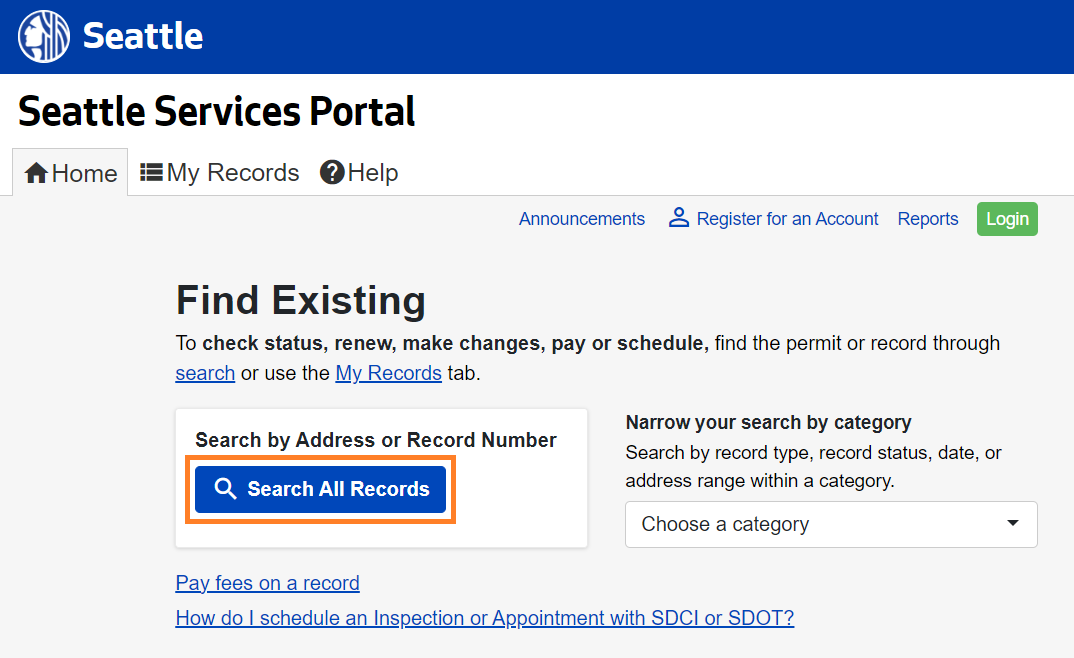Go to the Reports link
Screen dimensions: 1074x658
point(927,219)
